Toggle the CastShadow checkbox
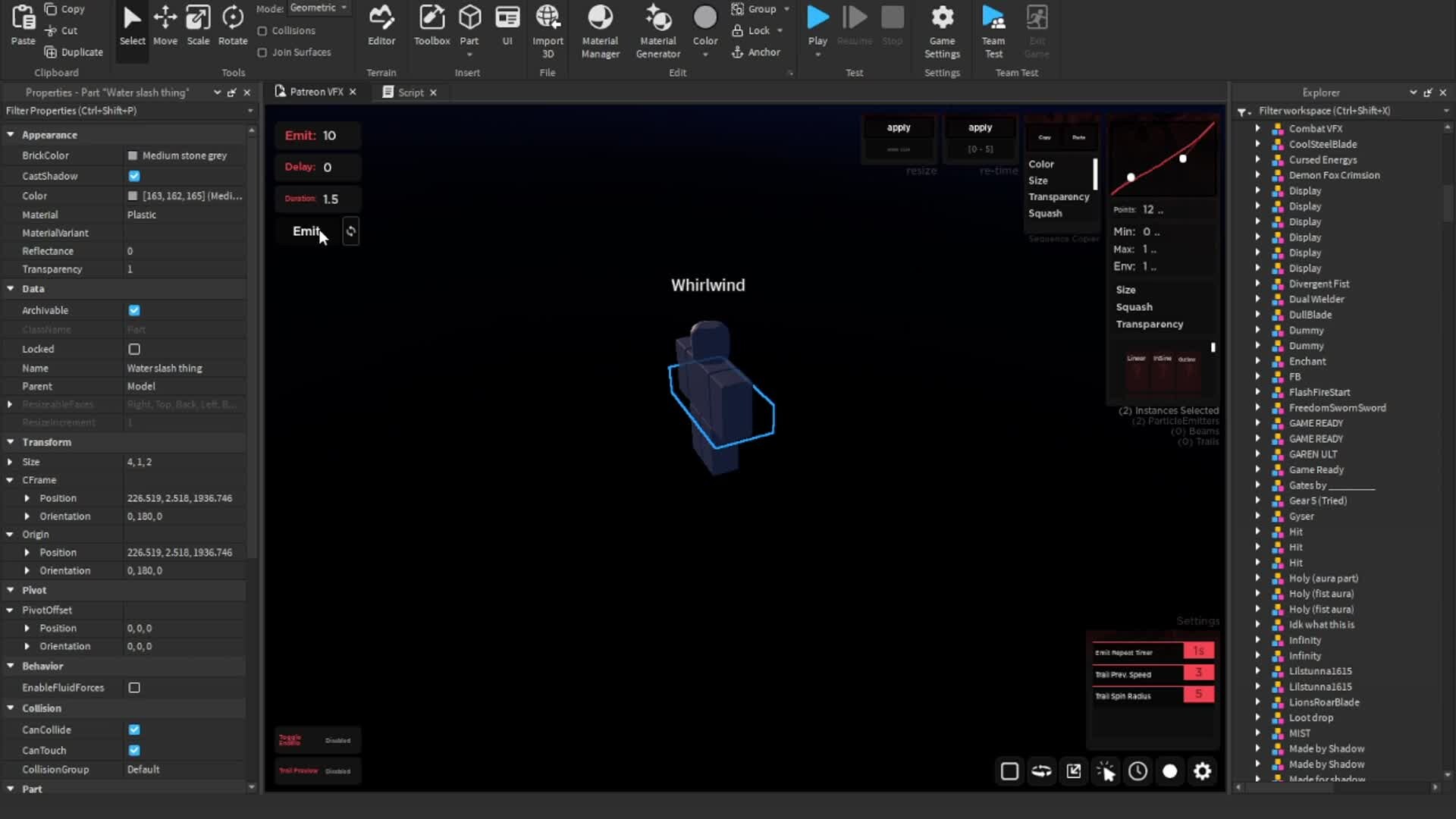Viewport: 1456px width, 819px height. click(x=134, y=176)
